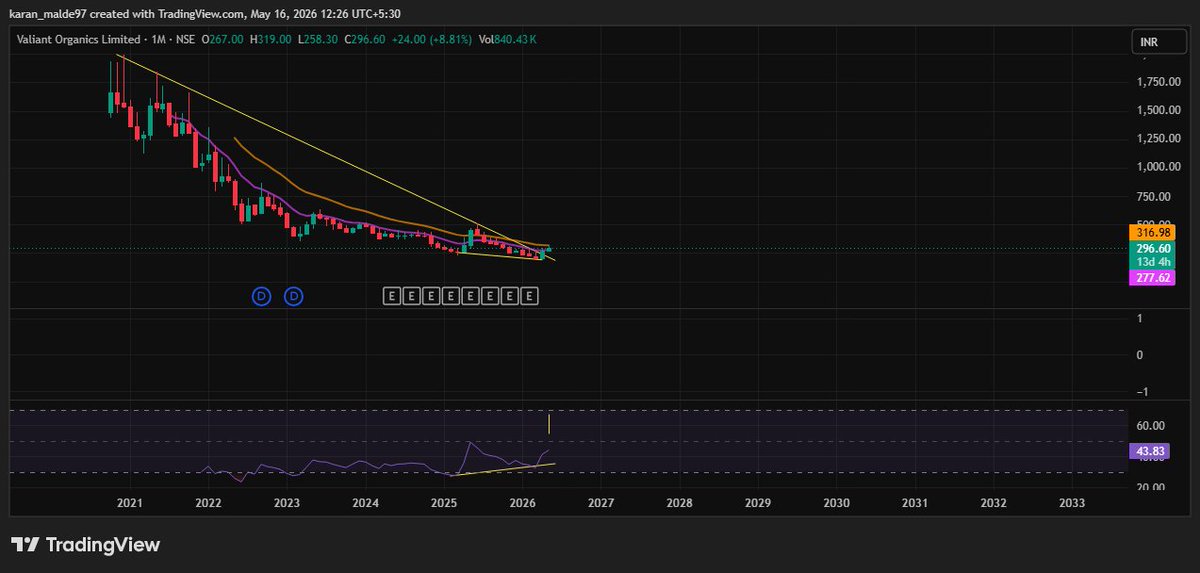Open the leftmost earnings E marker
The height and width of the screenshot is (573, 1200).
pyautogui.click(x=391, y=296)
